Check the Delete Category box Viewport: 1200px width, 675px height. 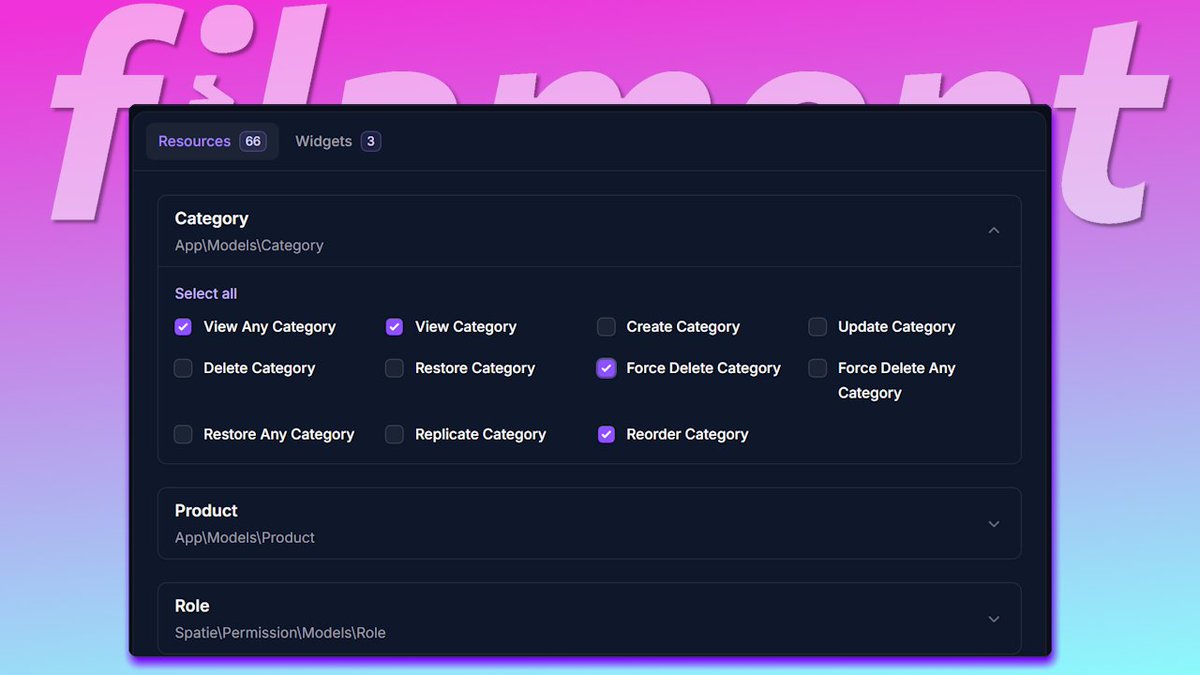(183, 368)
